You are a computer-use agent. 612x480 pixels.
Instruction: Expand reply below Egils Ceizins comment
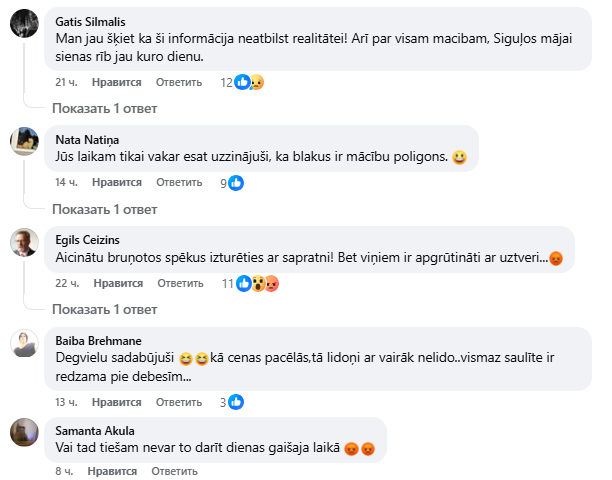104,310
